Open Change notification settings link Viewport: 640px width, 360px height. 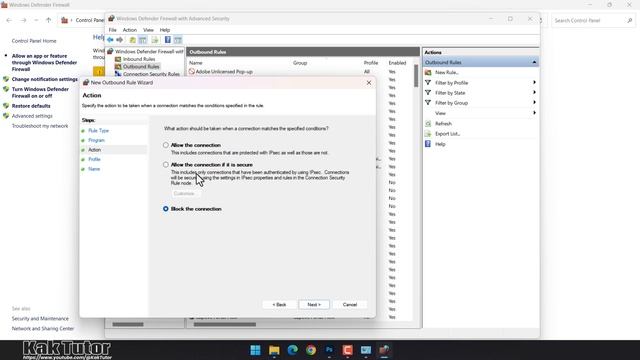(44, 79)
